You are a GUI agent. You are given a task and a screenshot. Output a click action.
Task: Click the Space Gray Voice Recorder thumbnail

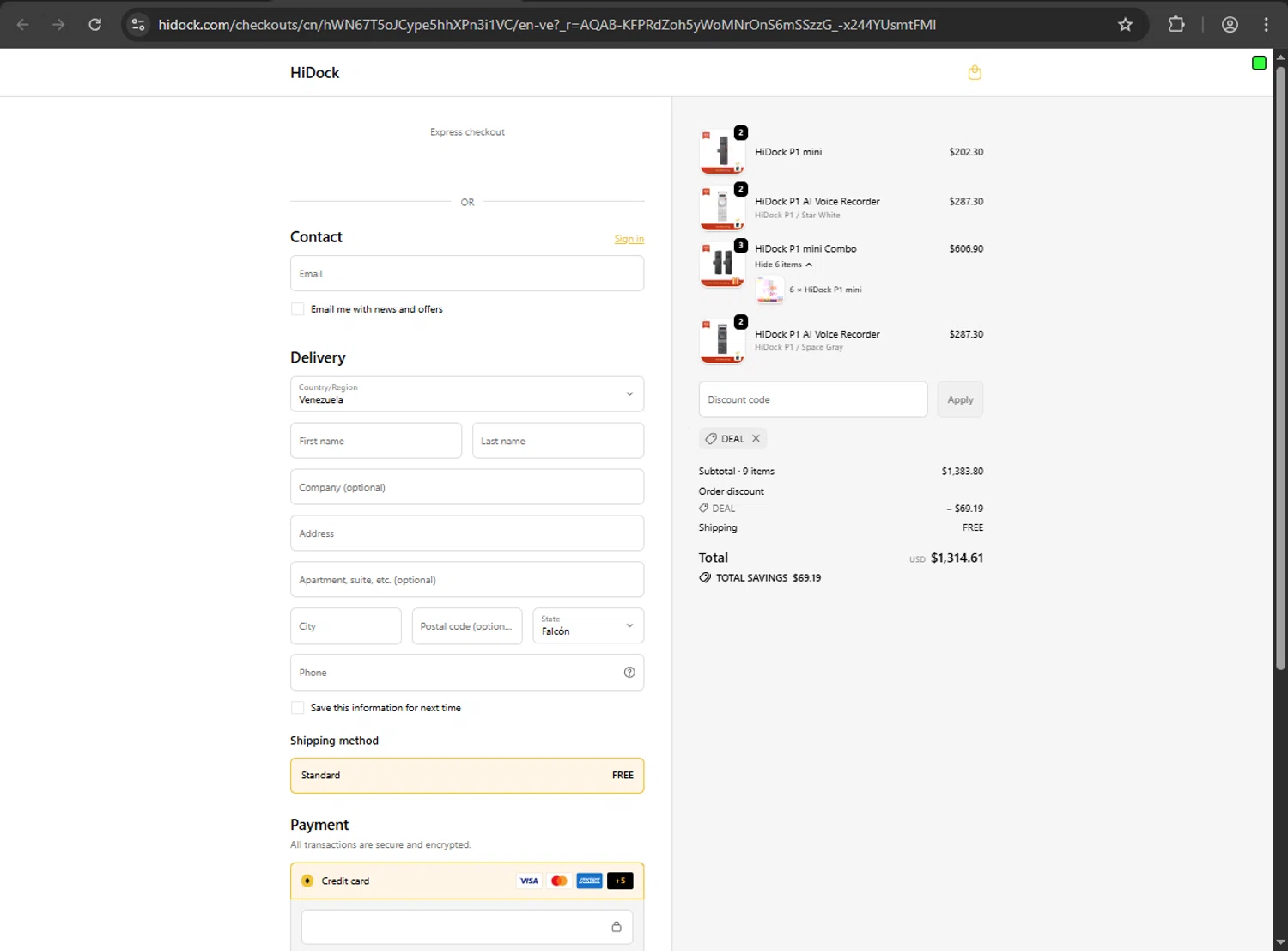722,340
